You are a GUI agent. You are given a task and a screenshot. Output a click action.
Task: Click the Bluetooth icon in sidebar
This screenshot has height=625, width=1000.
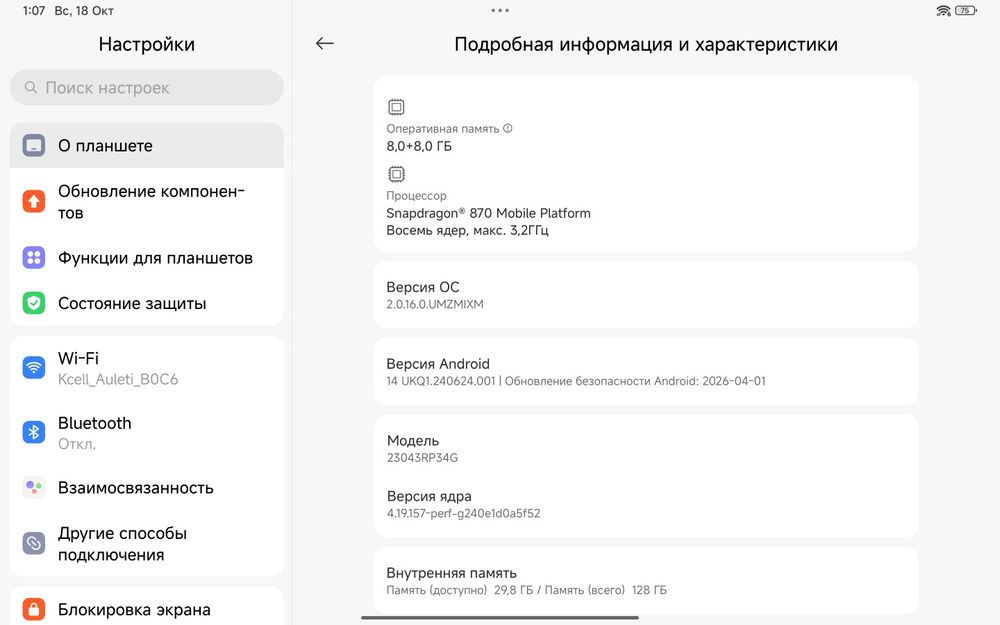(34, 432)
